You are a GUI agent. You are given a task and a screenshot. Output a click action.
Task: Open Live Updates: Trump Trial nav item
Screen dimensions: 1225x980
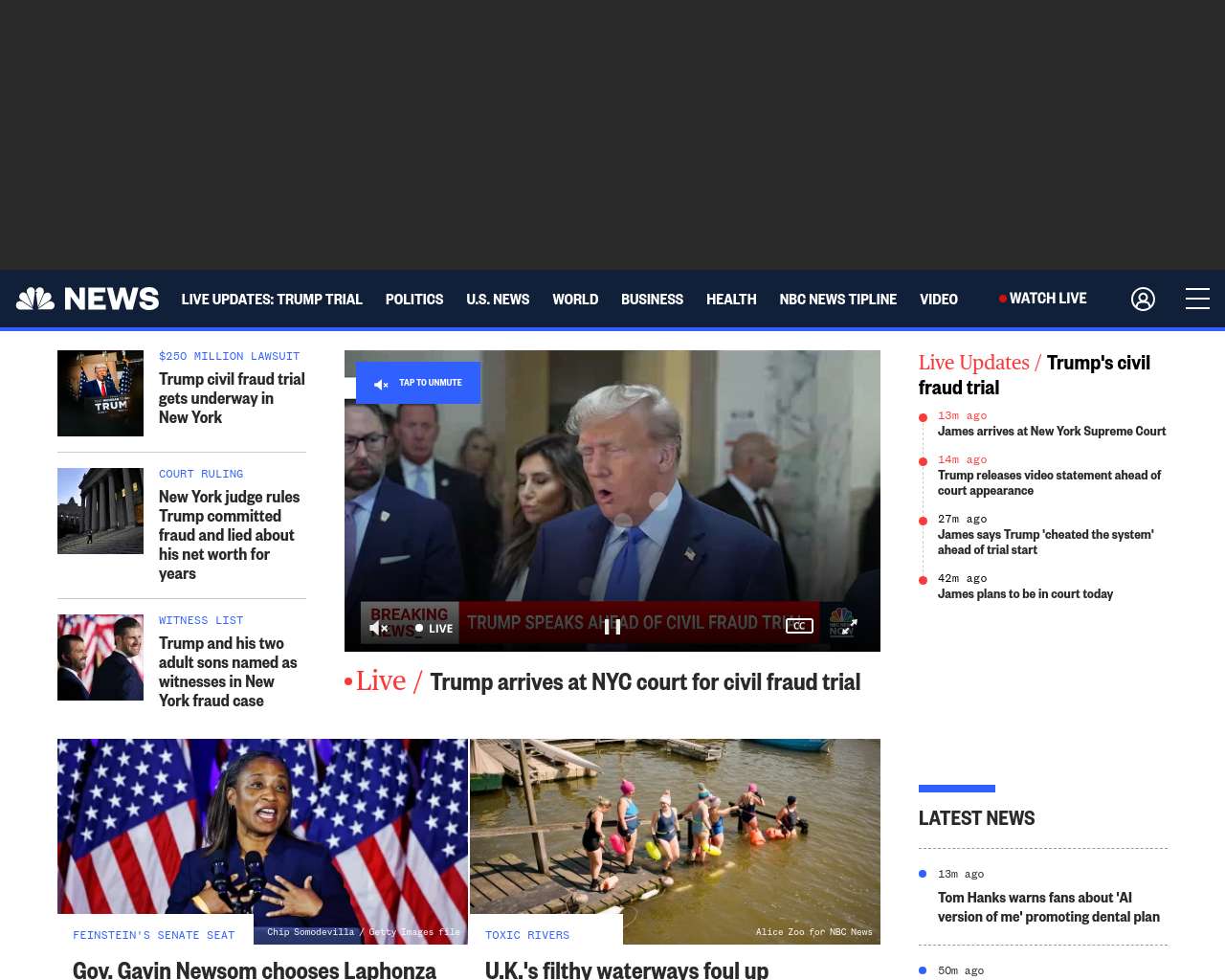272,300
